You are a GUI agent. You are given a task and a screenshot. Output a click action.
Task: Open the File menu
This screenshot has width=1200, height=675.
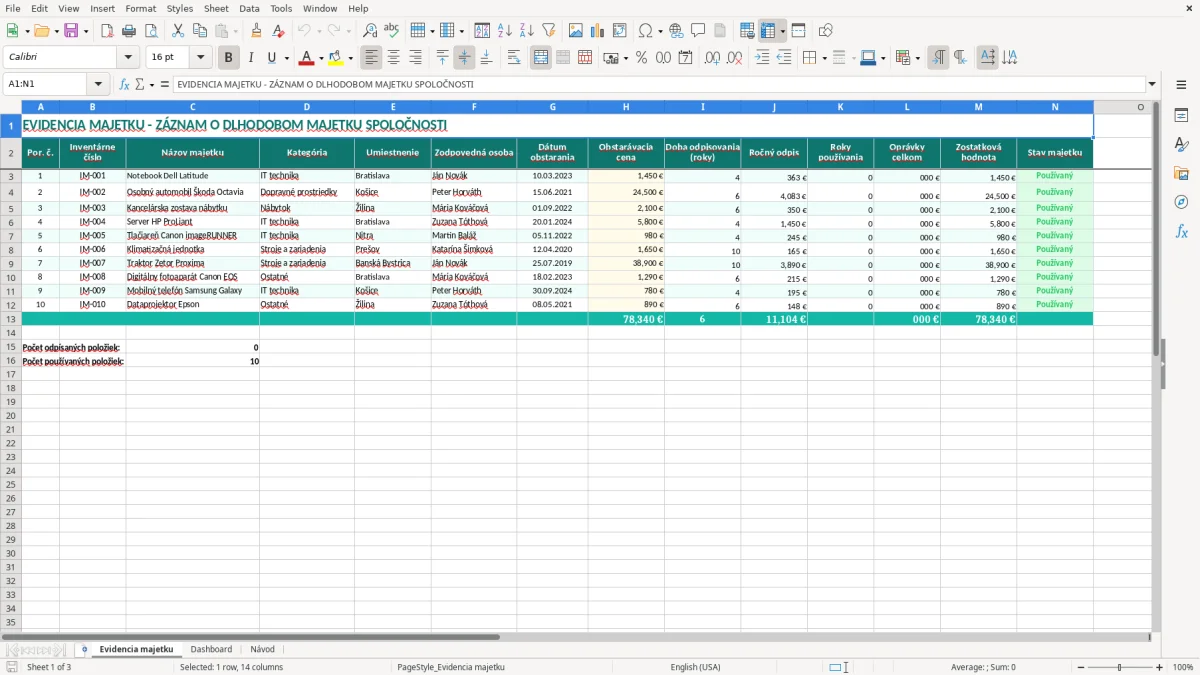(x=11, y=8)
